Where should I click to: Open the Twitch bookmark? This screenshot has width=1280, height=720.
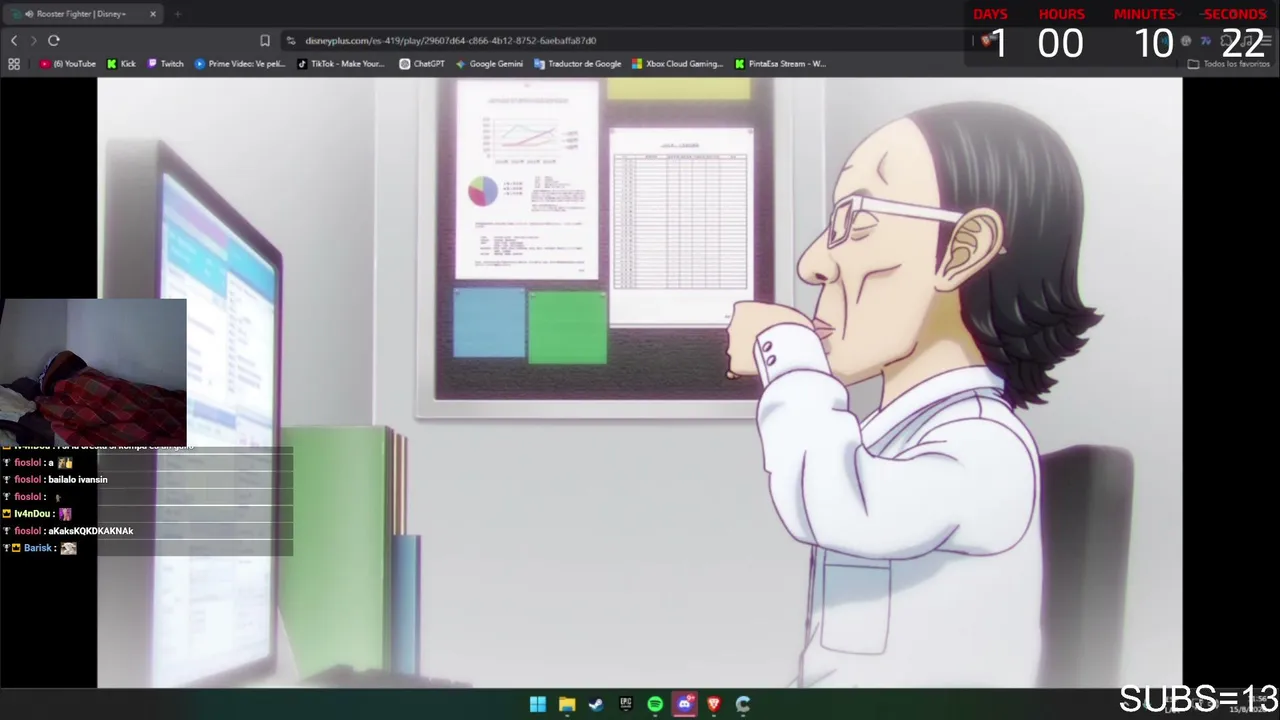(166, 64)
